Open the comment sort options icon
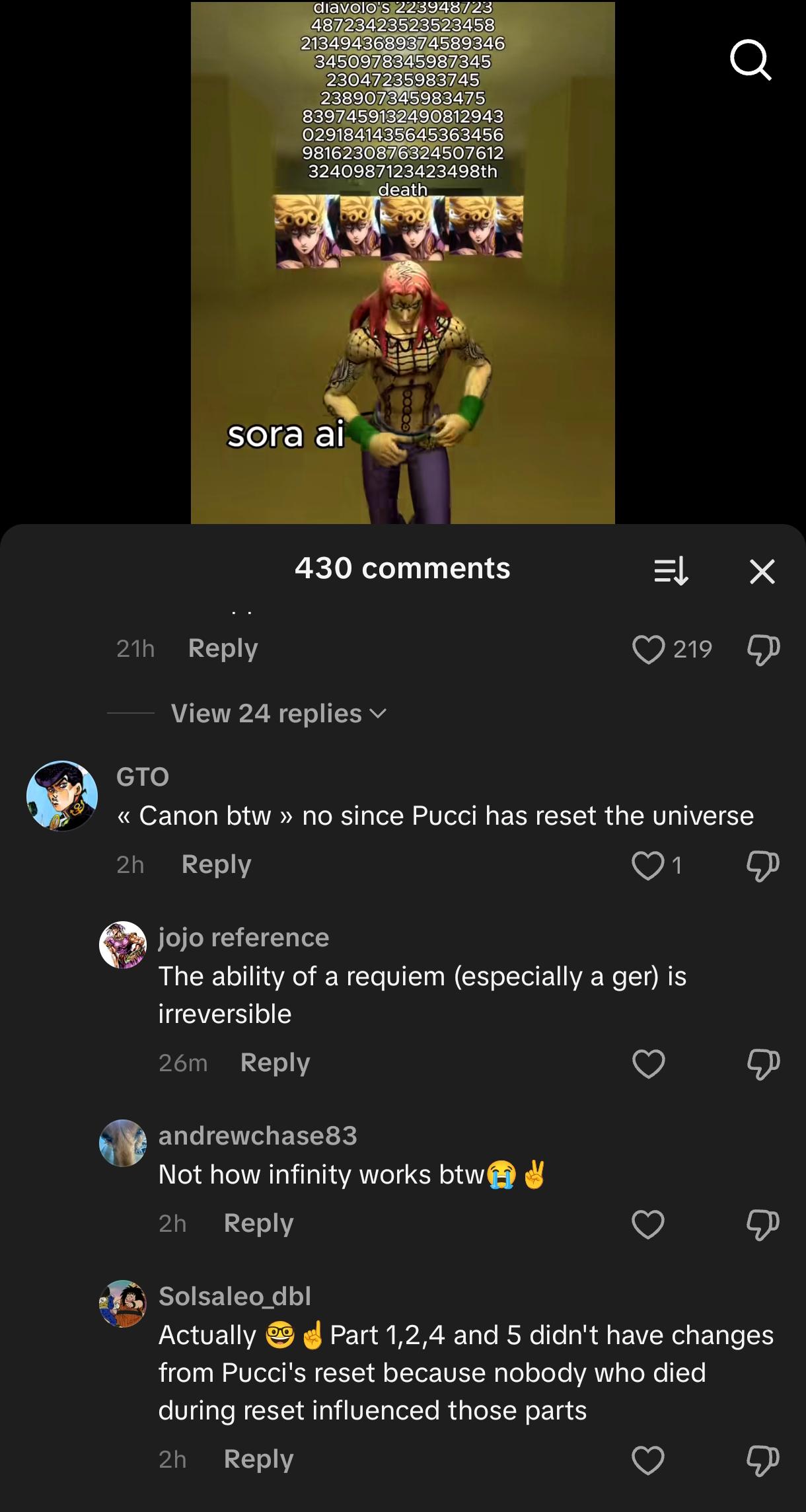This screenshot has width=806, height=1512. (671, 571)
